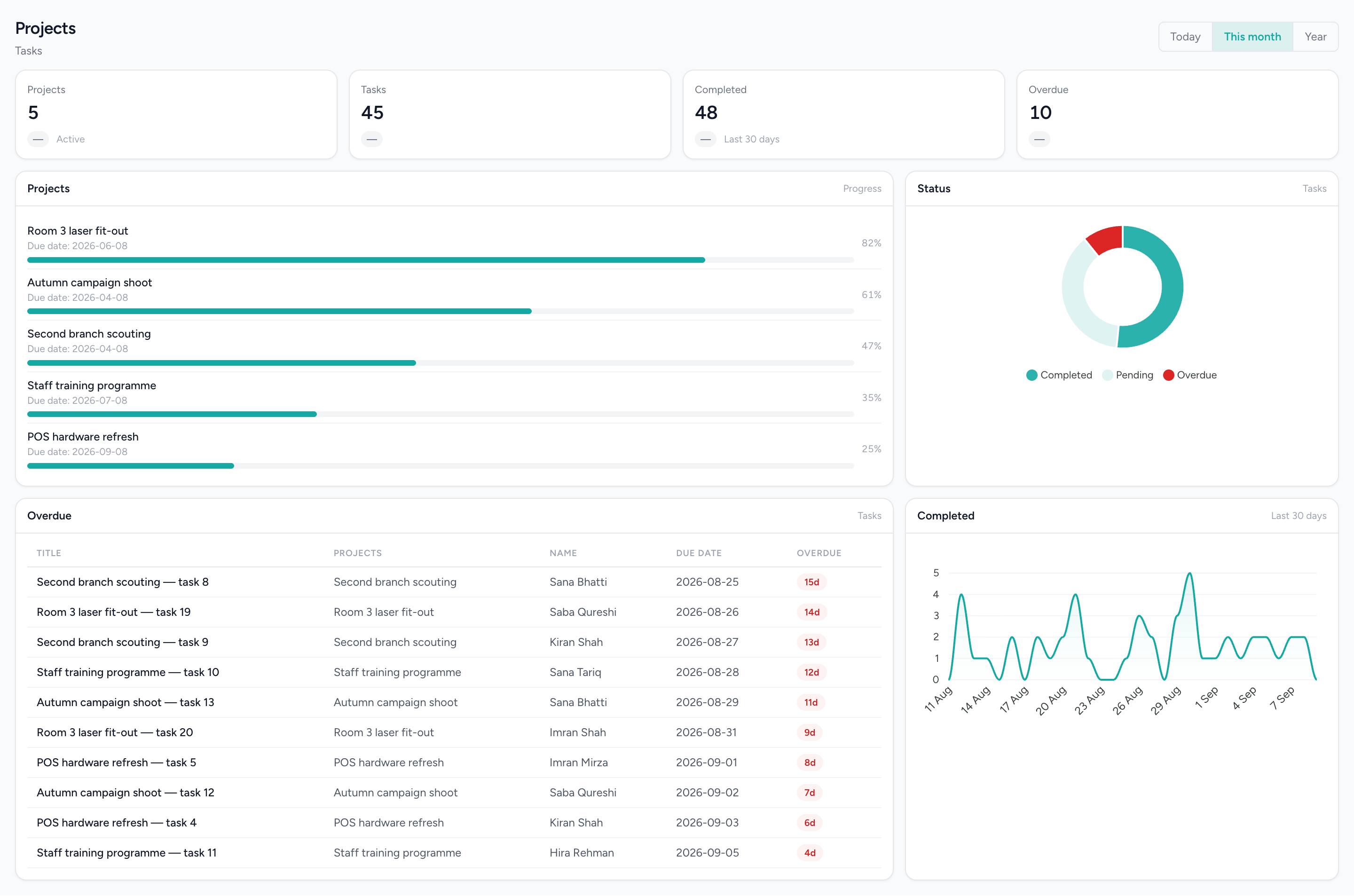Open POS hardware refresh — task 5
Image resolution: width=1354 pixels, height=896 pixels.
[x=117, y=763]
